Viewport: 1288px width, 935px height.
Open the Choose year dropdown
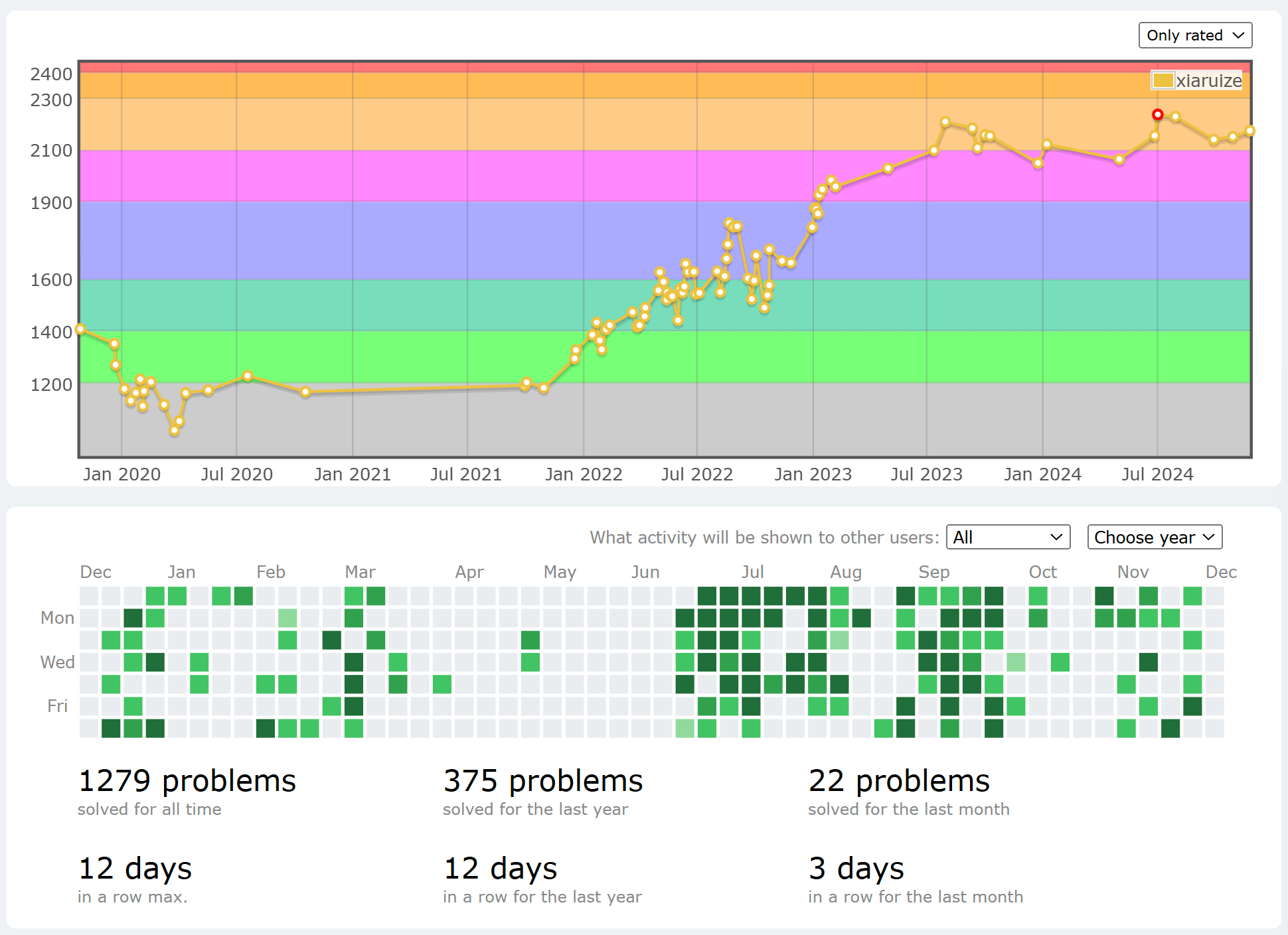click(1154, 537)
